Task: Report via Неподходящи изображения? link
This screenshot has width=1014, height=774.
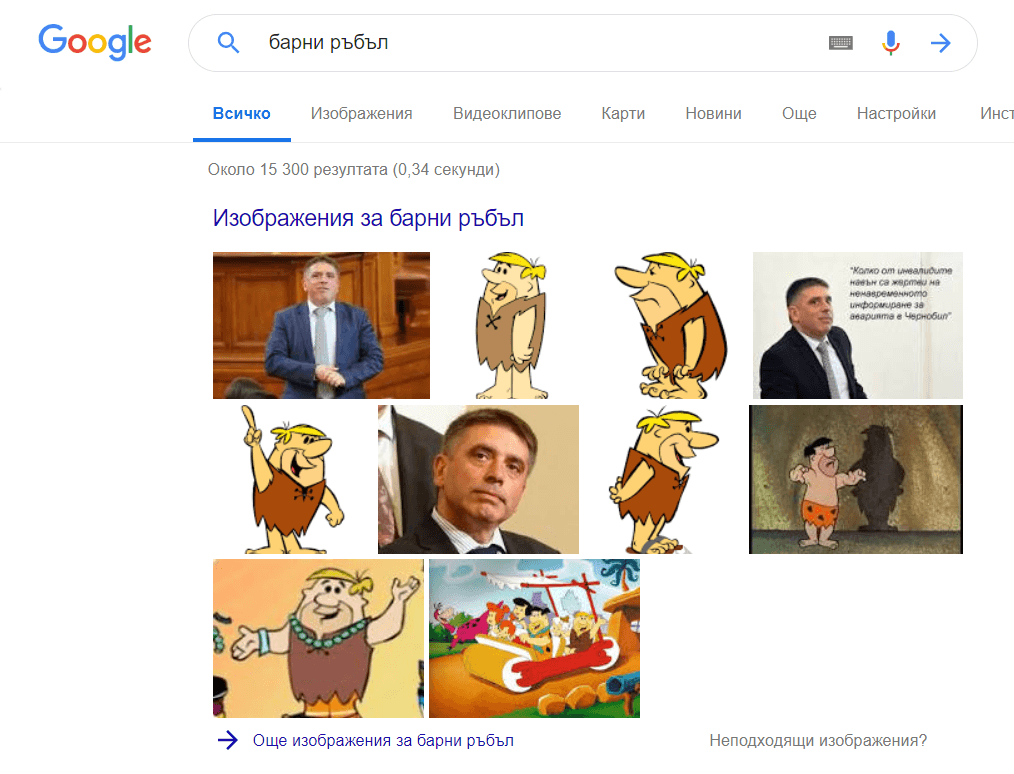Action: pos(818,740)
